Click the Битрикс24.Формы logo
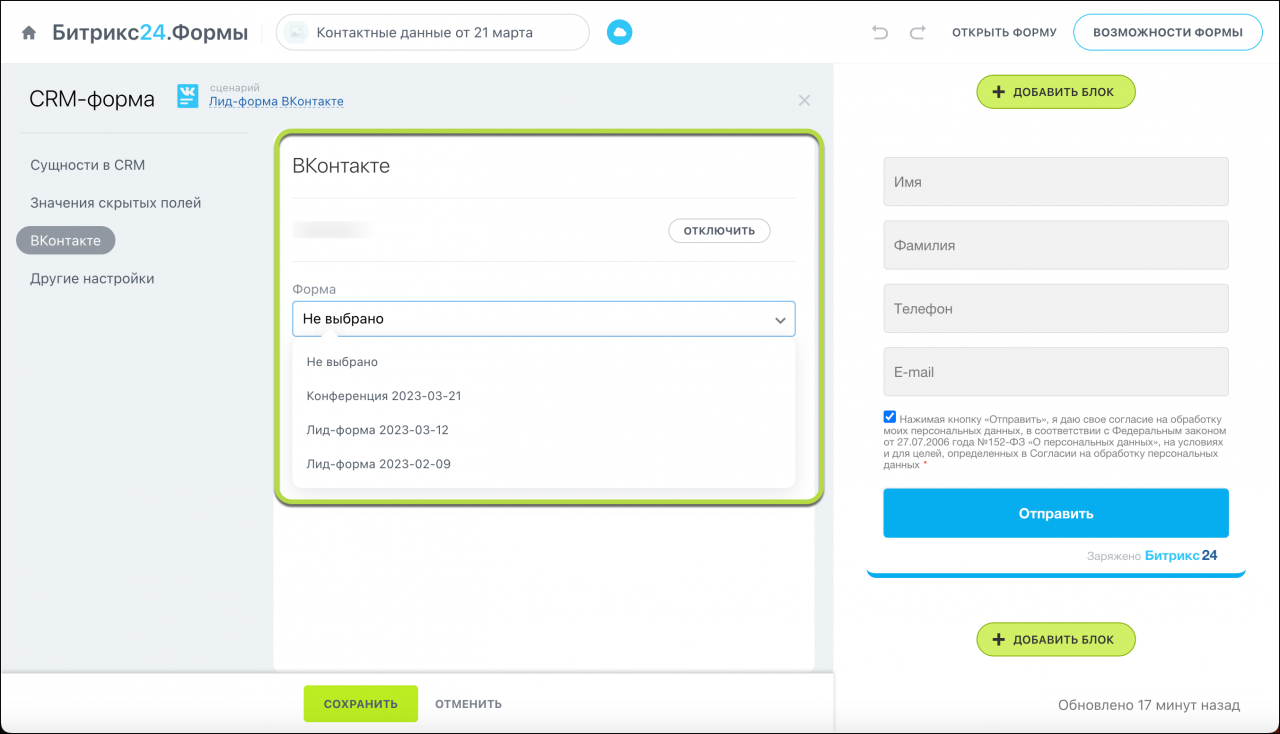The width and height of the screenshot is (1280, 734). [x=152, y=33]
